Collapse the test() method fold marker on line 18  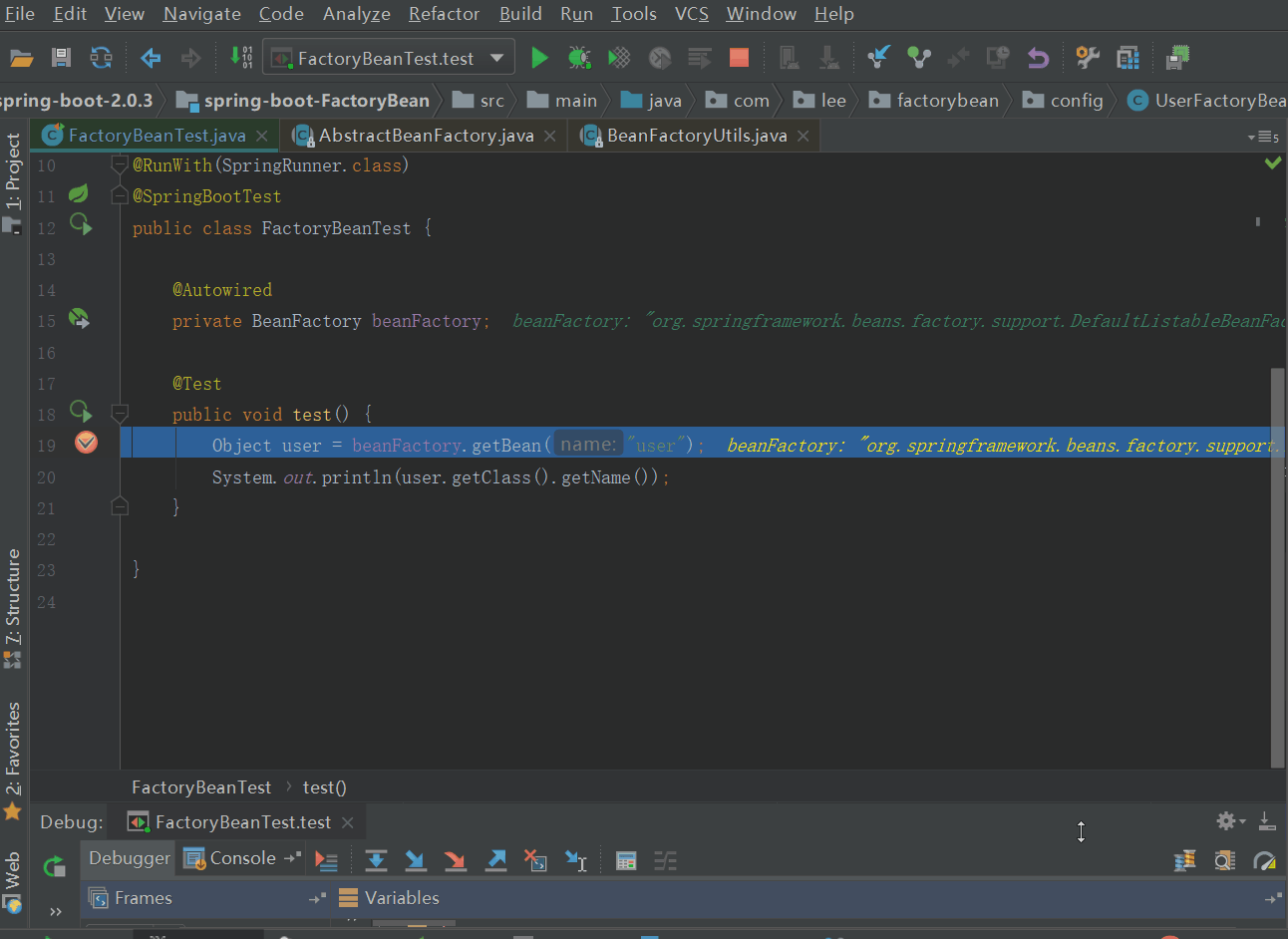pyautogui.click(x=120, y=413)
